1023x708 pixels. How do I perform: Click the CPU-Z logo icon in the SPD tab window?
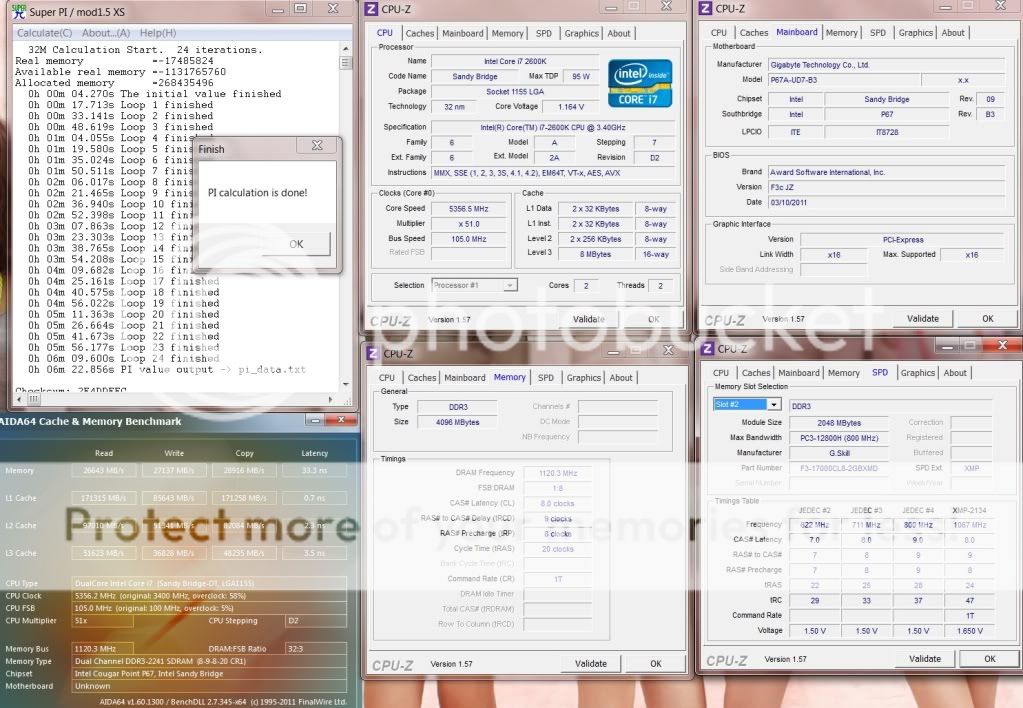coord(707,349)
